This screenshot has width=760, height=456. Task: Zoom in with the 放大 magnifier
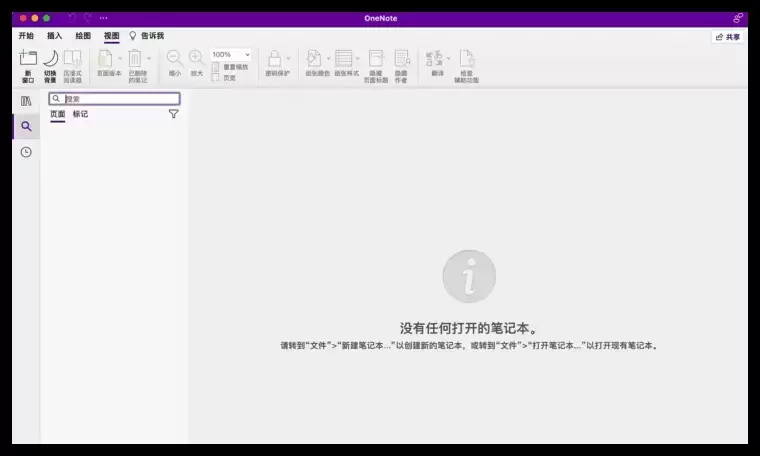196,63
